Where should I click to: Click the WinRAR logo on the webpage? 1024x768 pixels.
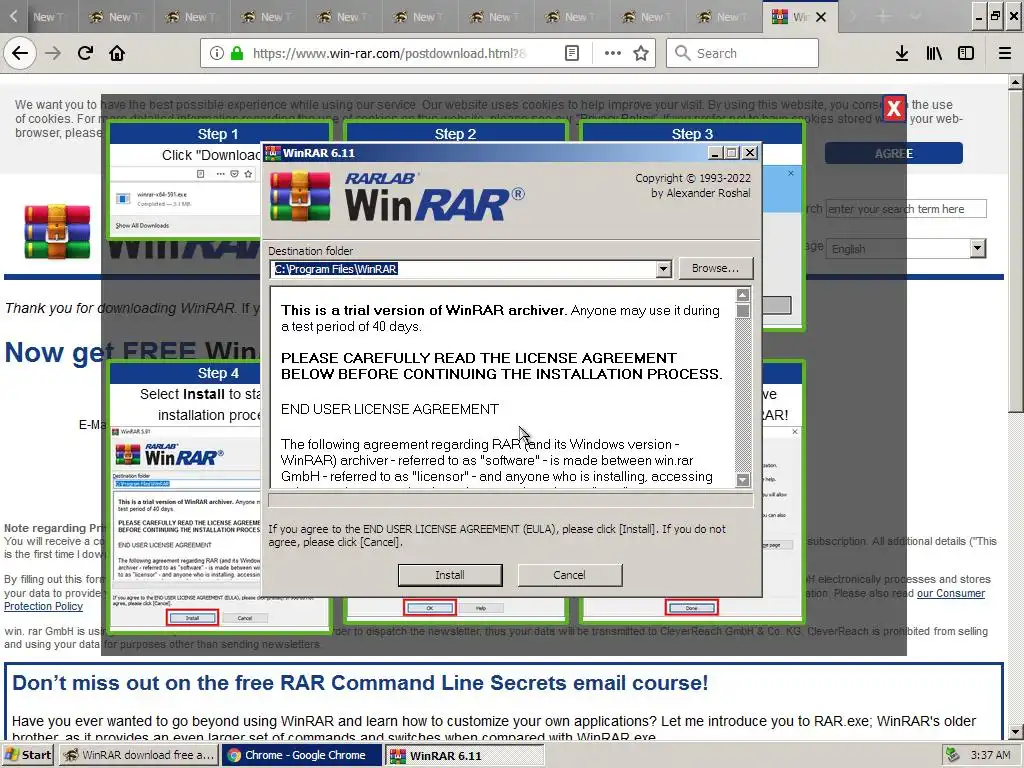click(57, 232)
